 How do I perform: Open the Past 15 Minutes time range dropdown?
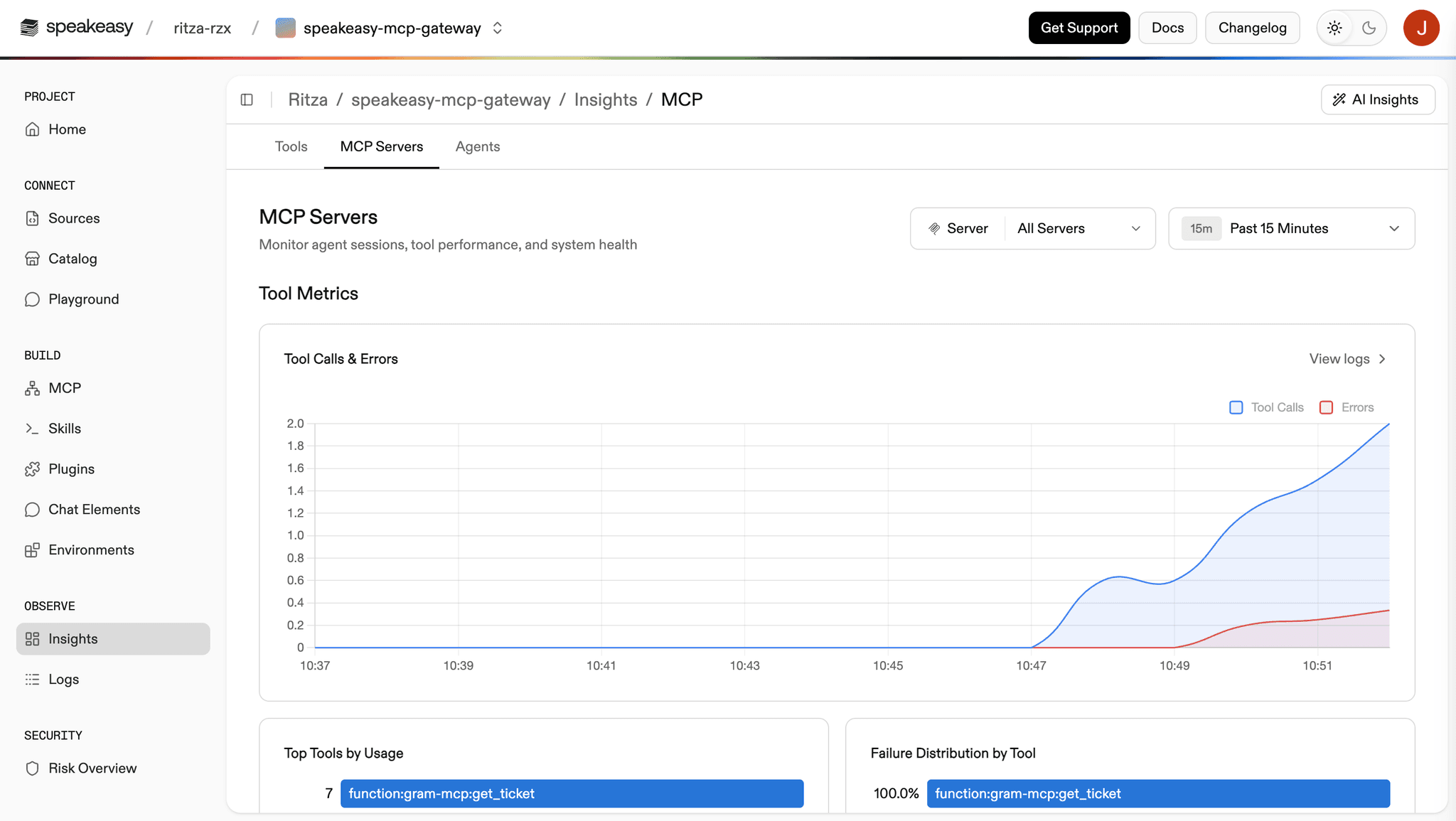click(x=1292, y=228)
